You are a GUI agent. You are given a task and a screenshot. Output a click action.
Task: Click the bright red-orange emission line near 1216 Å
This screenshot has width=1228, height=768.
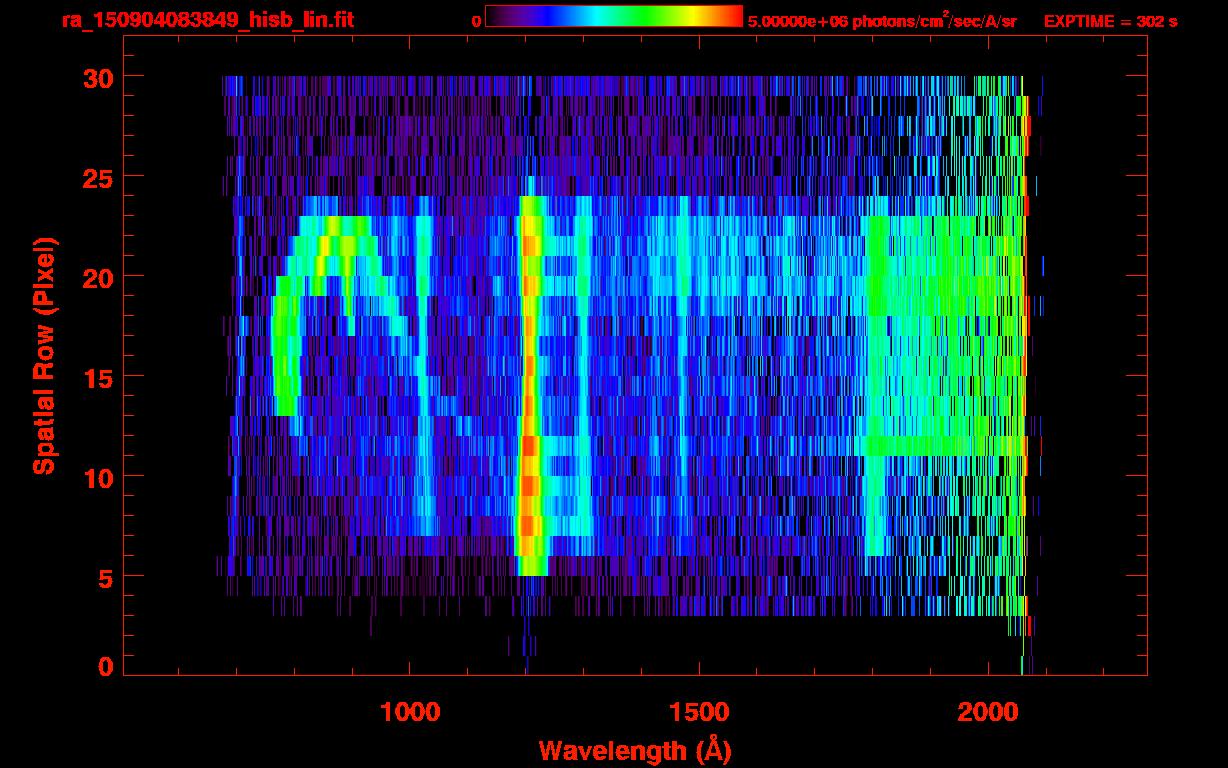529,385
